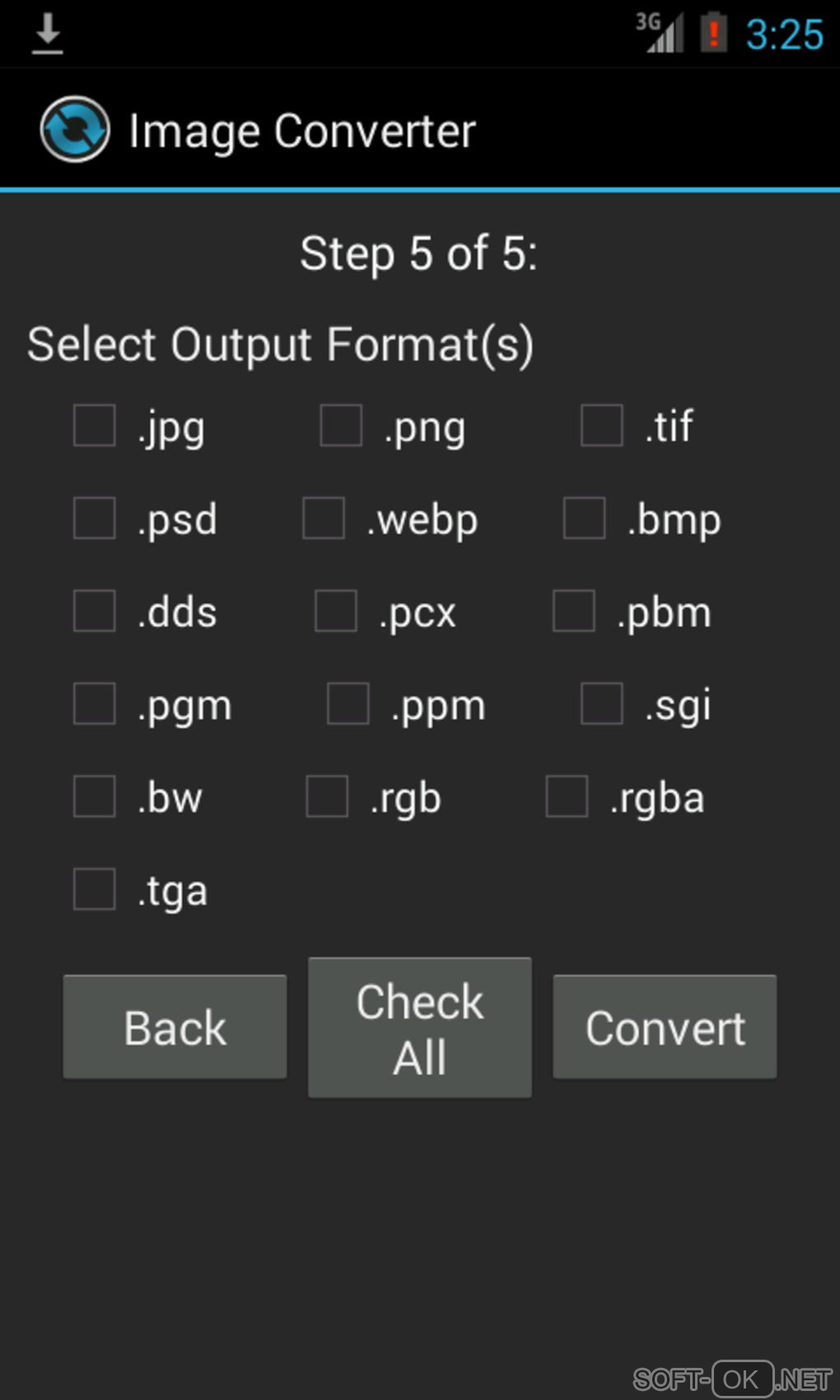
Task: Tap the low battery warning icon
Action: 713,34
